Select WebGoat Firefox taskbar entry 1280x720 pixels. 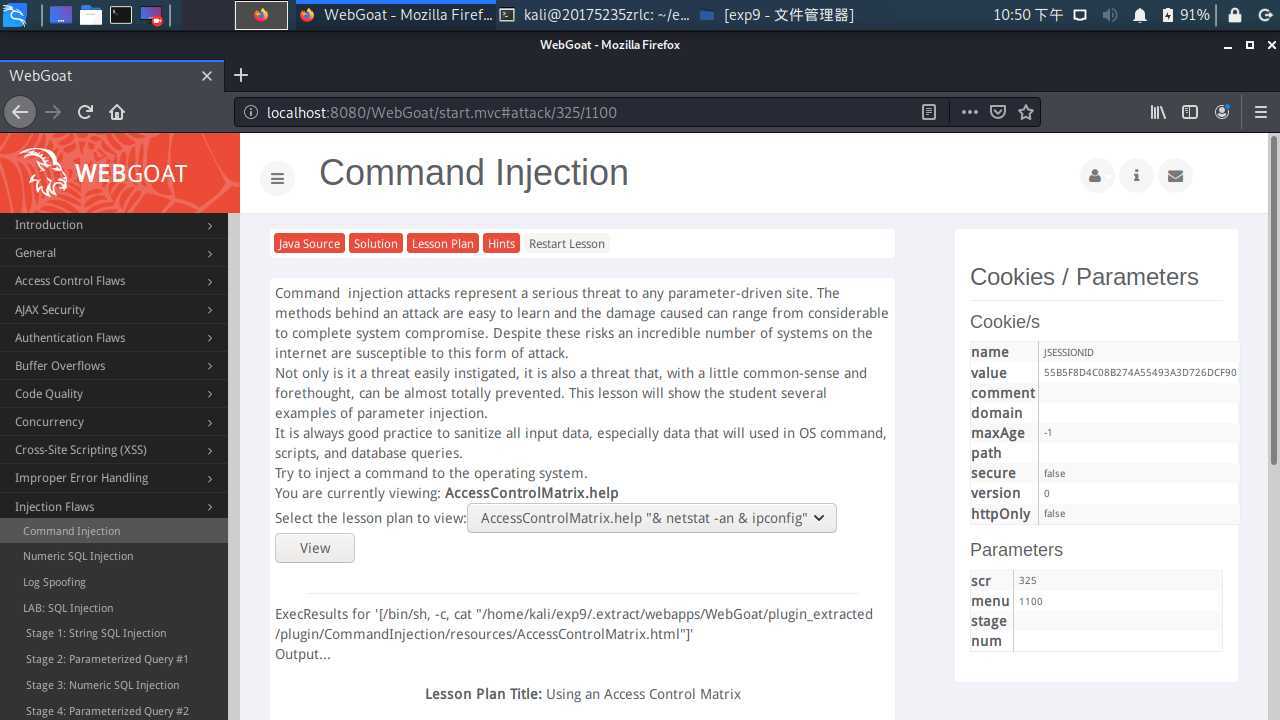point(396,15)
